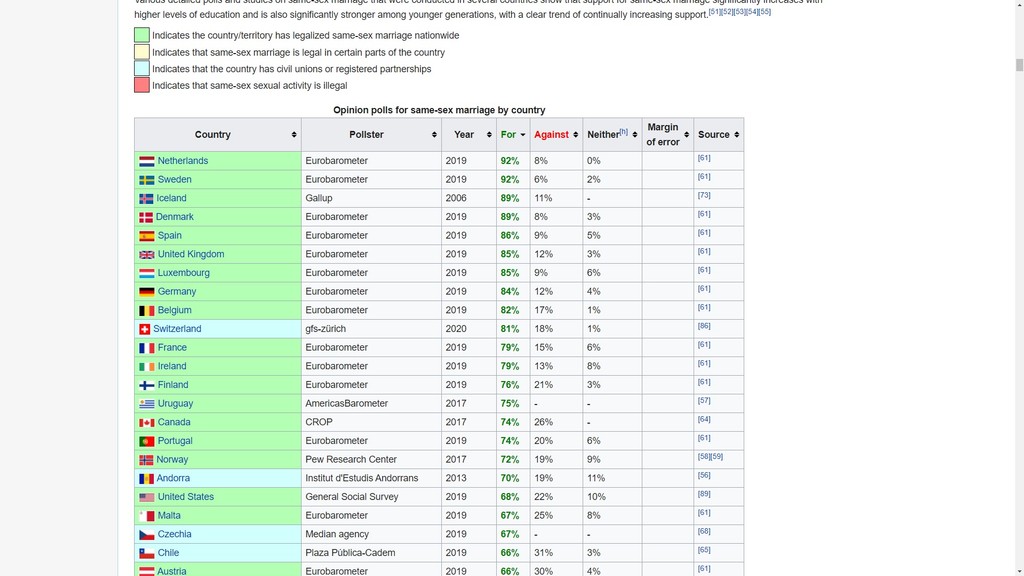Click the Iceland flag icon
This screenshot has height=576, width=1024.
coord(146,198)
